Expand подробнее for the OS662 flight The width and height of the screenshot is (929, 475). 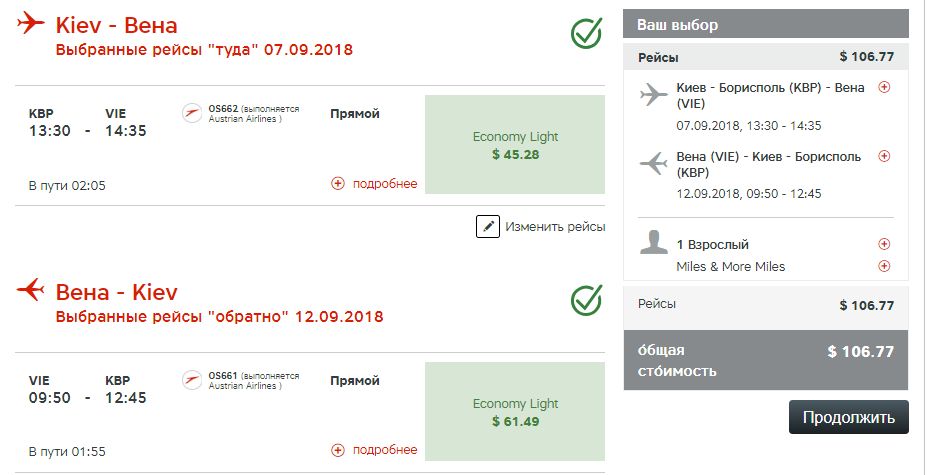[x=374, y=184]
